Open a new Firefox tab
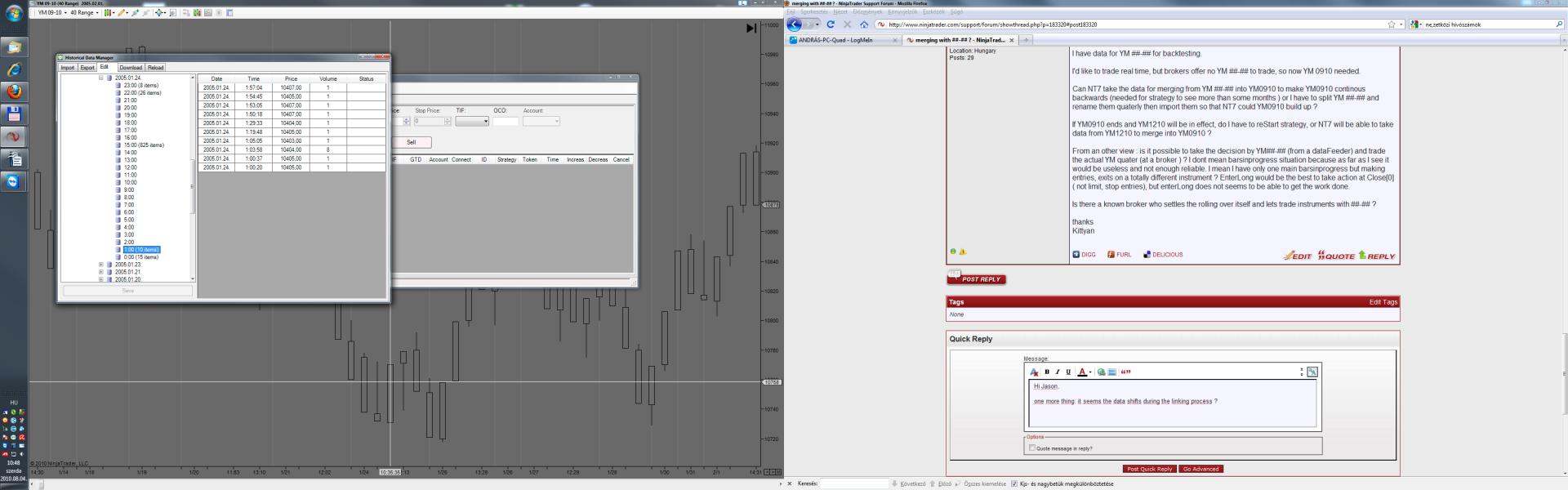This screenshot has width=1568, height=490. click(1027, 40)
